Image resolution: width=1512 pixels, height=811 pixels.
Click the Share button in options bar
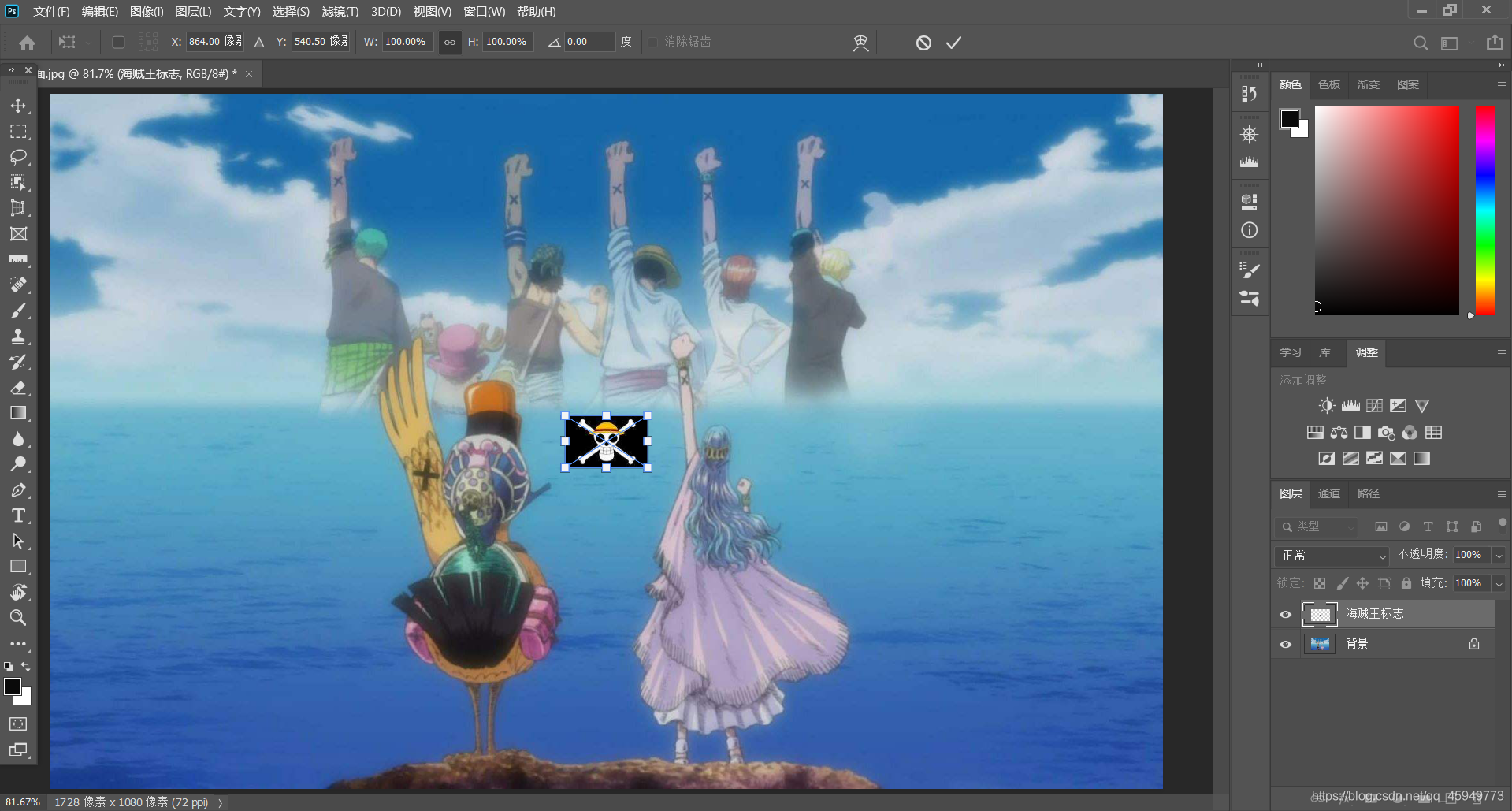pos(1495,43)
